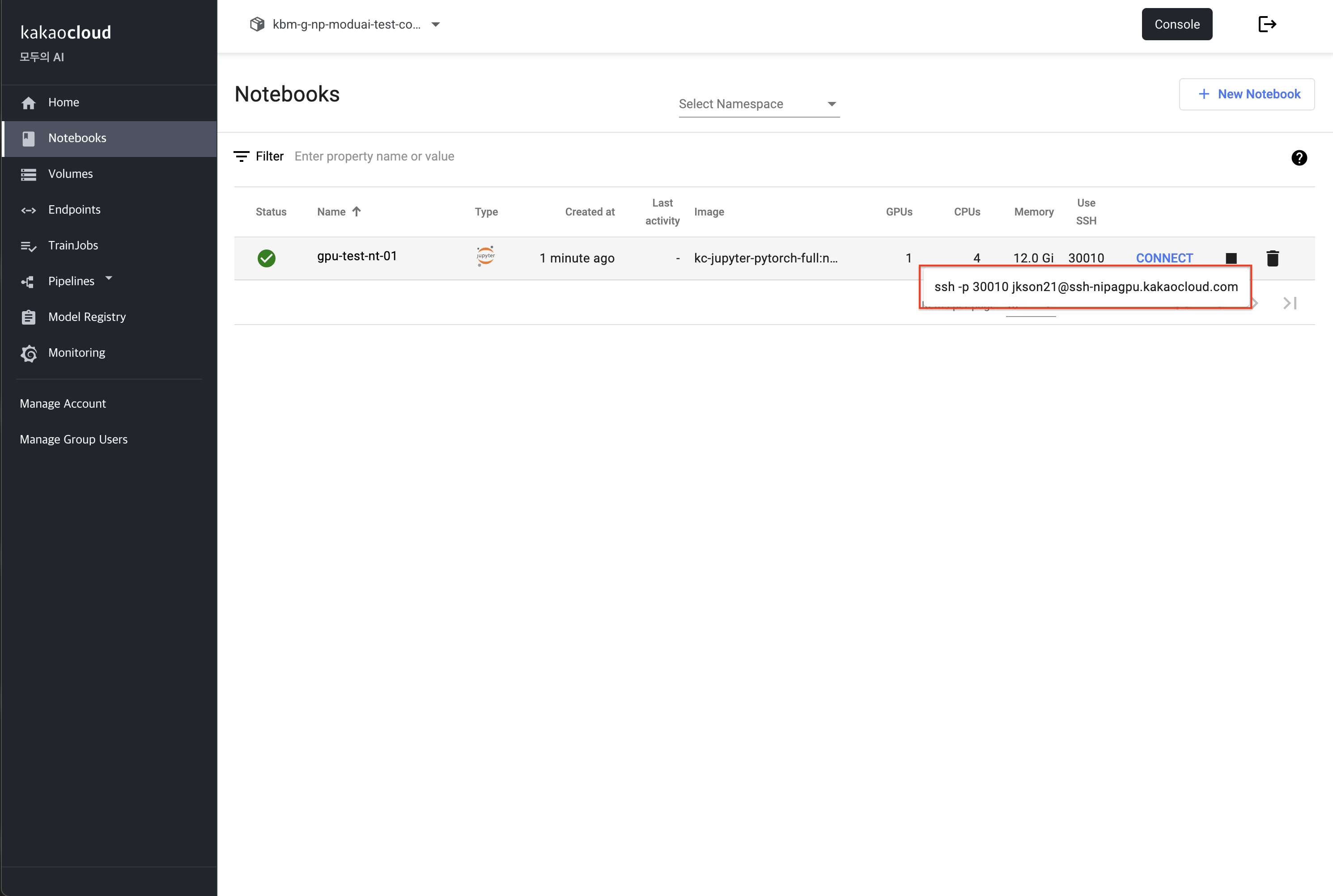Click the Created at column header
1333x896 pixels.
(590, 212)
